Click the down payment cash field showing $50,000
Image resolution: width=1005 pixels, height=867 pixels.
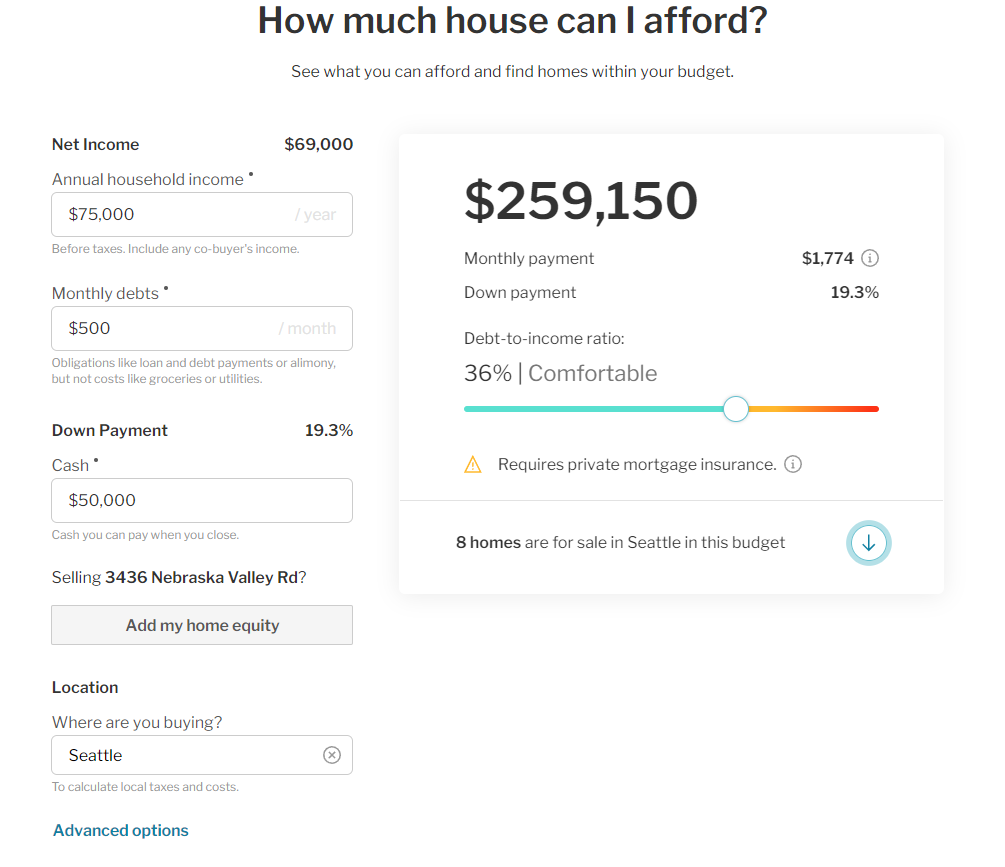201,500
